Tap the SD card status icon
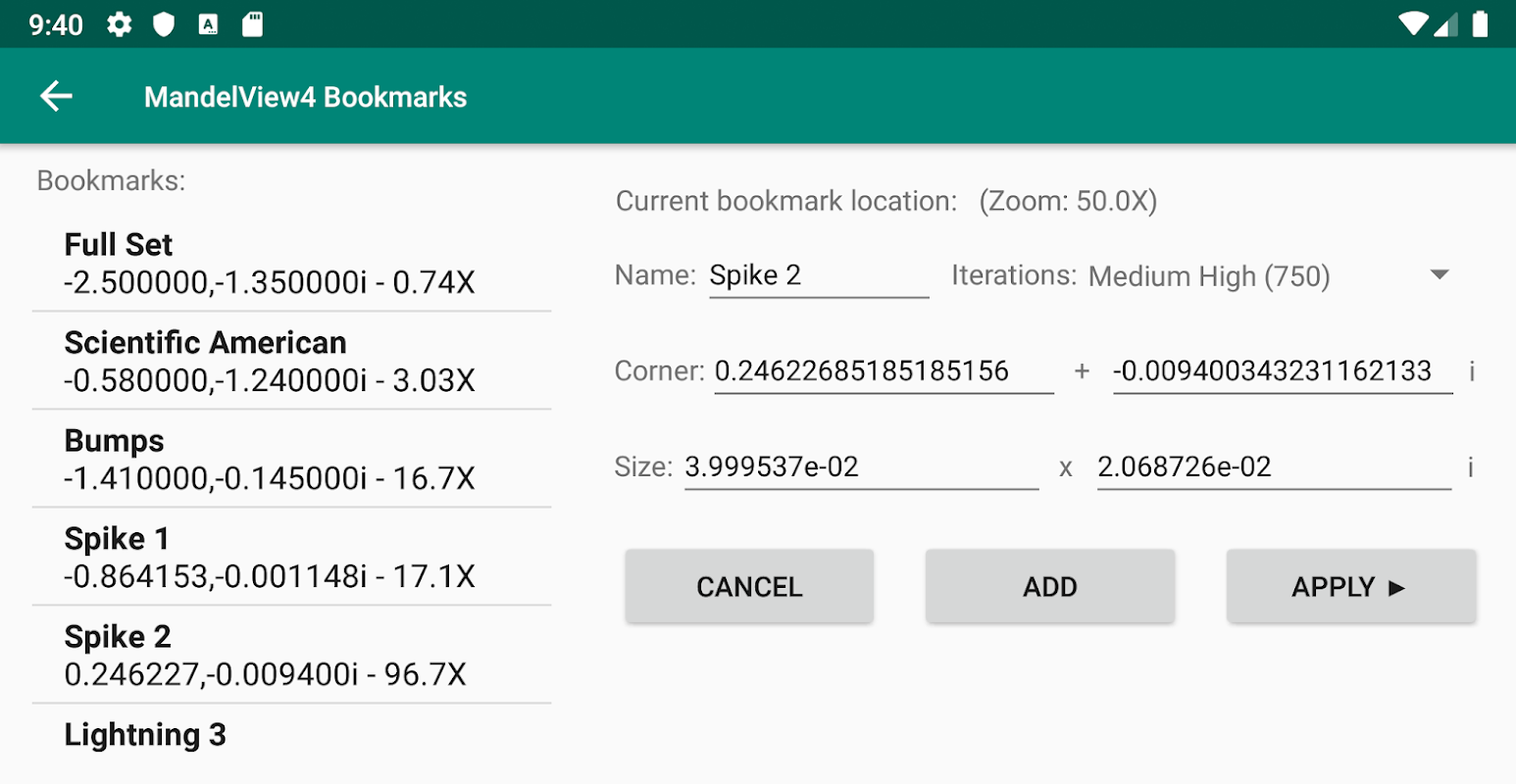1516x784 pixels. 253,24
